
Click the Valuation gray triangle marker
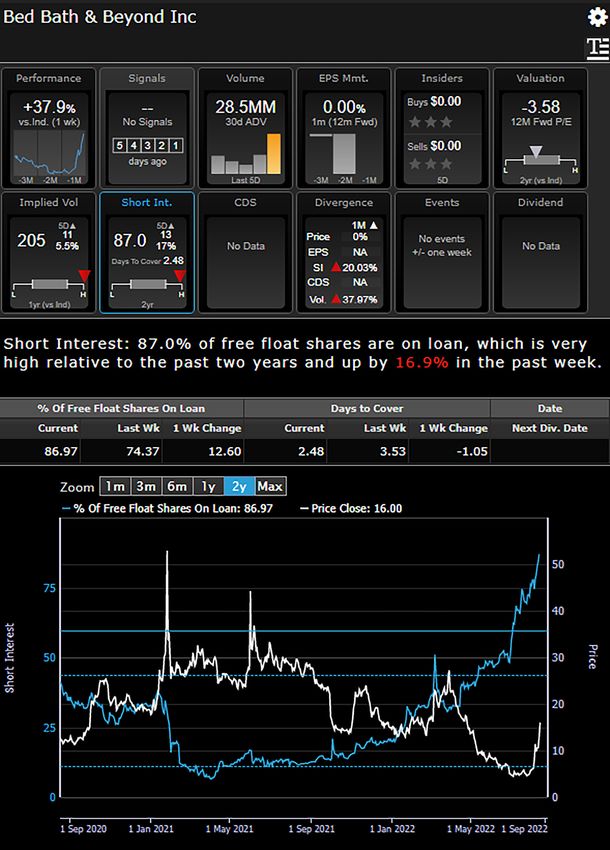(x=536, y=151)
